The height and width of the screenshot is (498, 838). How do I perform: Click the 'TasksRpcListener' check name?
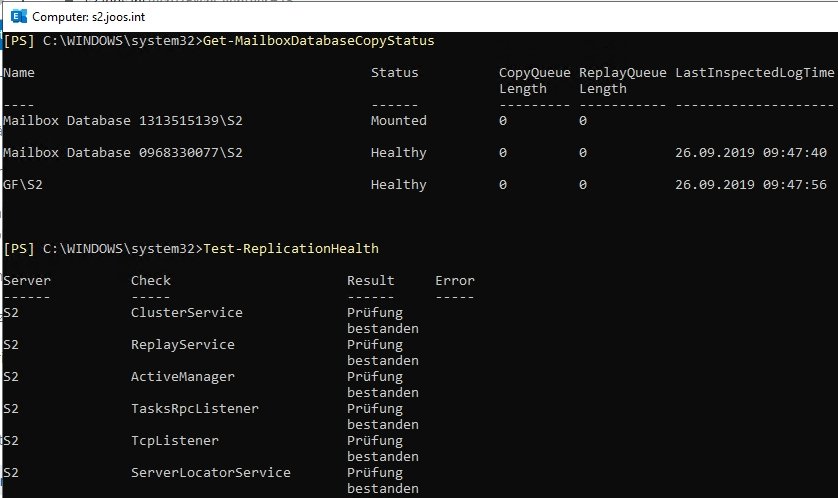point(194,409)
